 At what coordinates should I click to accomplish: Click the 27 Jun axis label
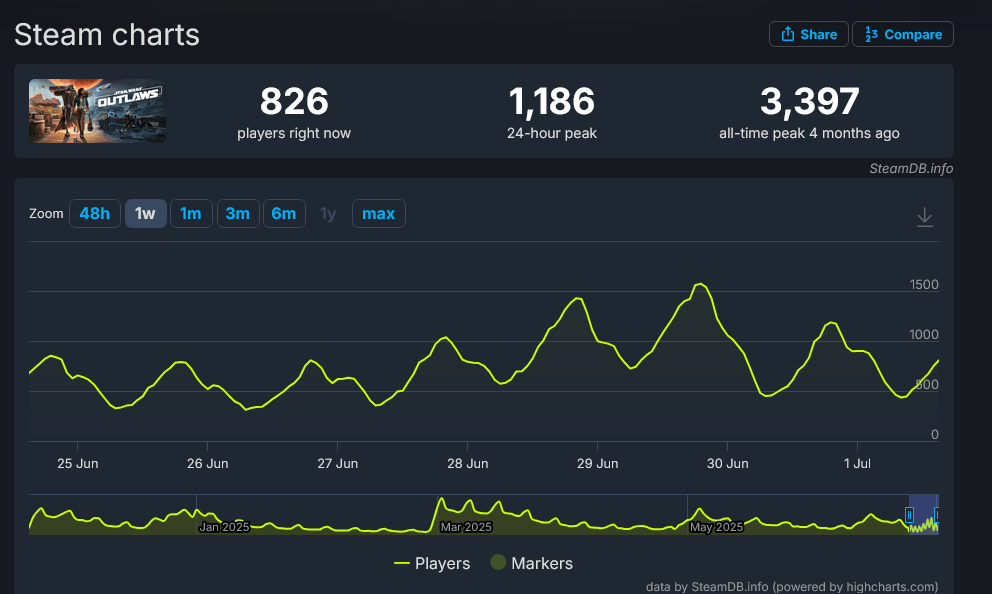tap(338, 464)
